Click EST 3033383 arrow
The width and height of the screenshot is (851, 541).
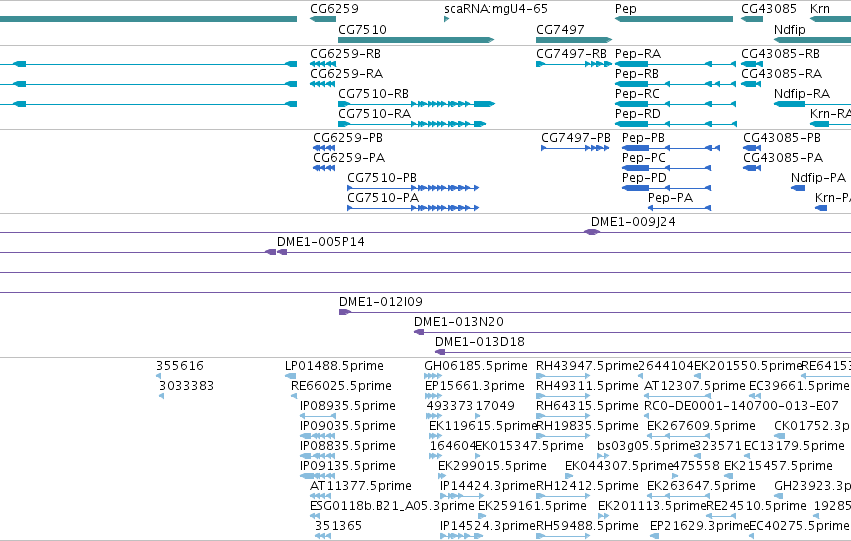[161, 396]
